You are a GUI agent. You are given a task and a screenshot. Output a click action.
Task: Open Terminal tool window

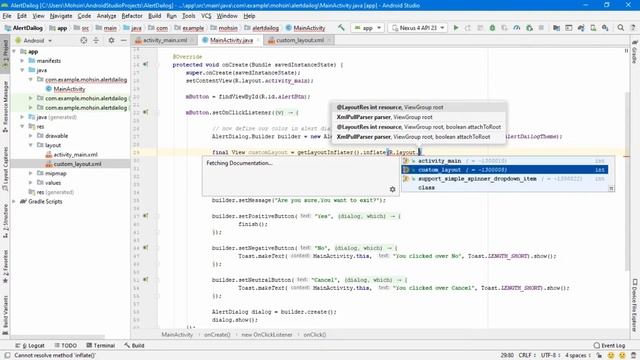pyautogui.click(x=100, y=345)
